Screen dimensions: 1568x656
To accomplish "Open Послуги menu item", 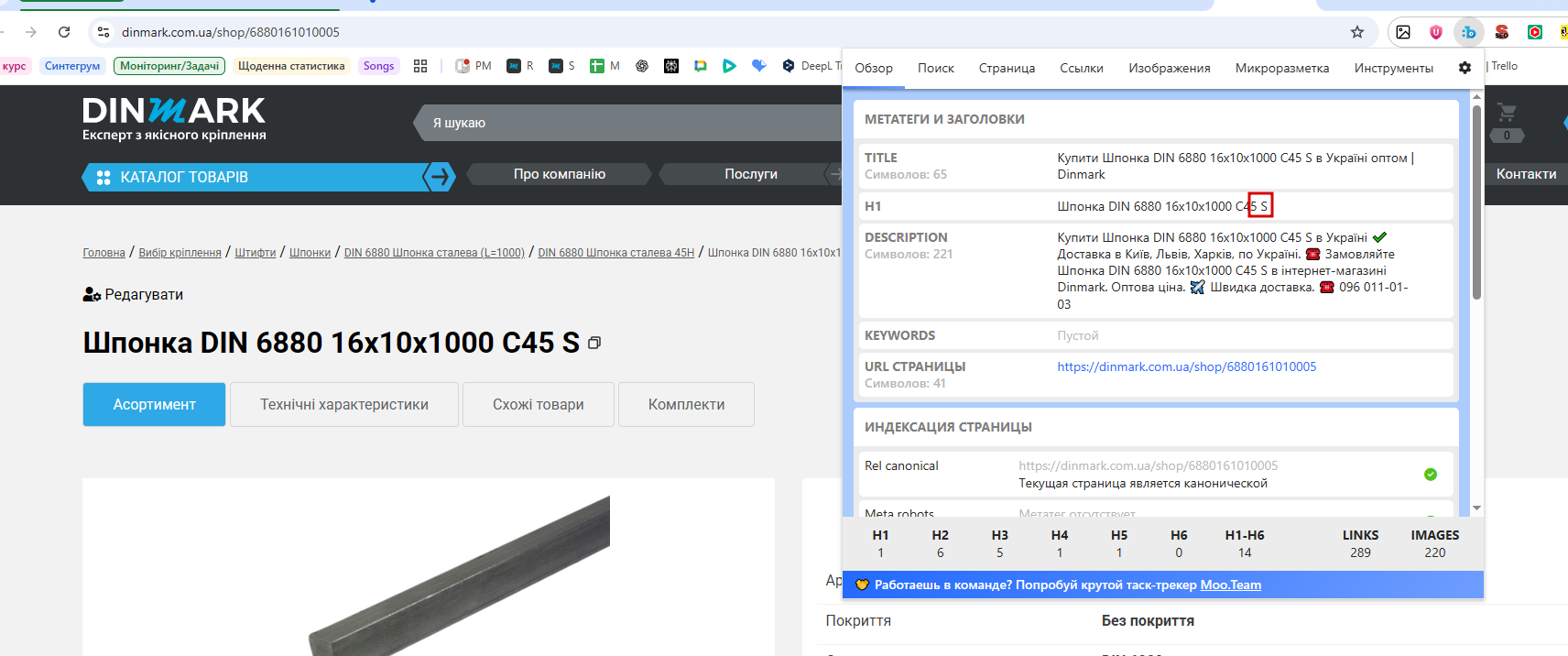I will tap(750, 174).
